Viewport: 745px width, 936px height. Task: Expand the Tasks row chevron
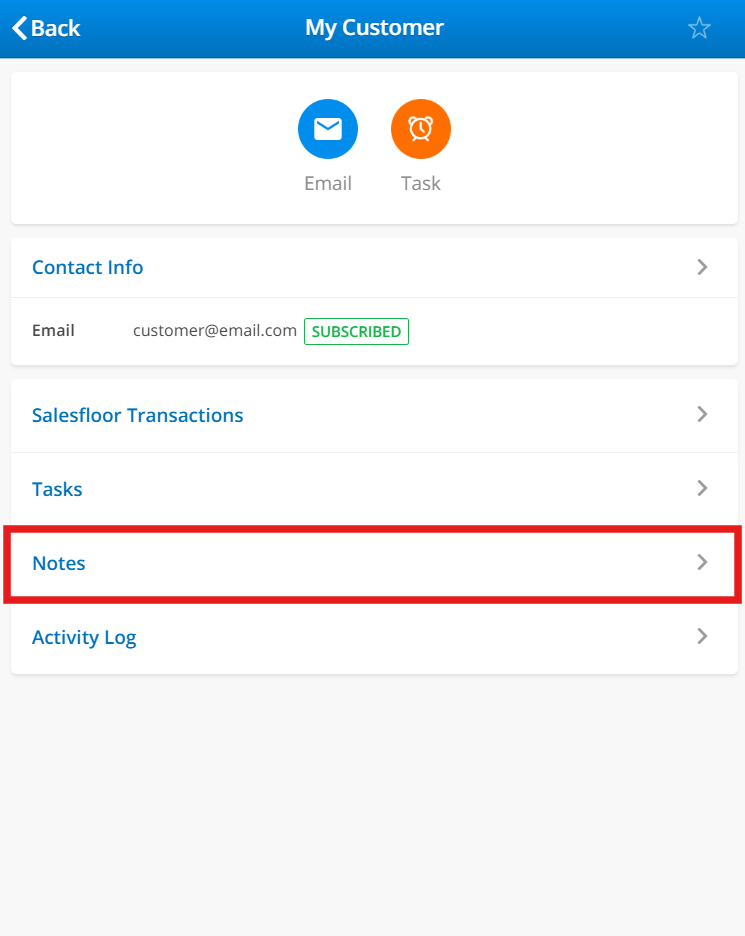tap(702, 488)
